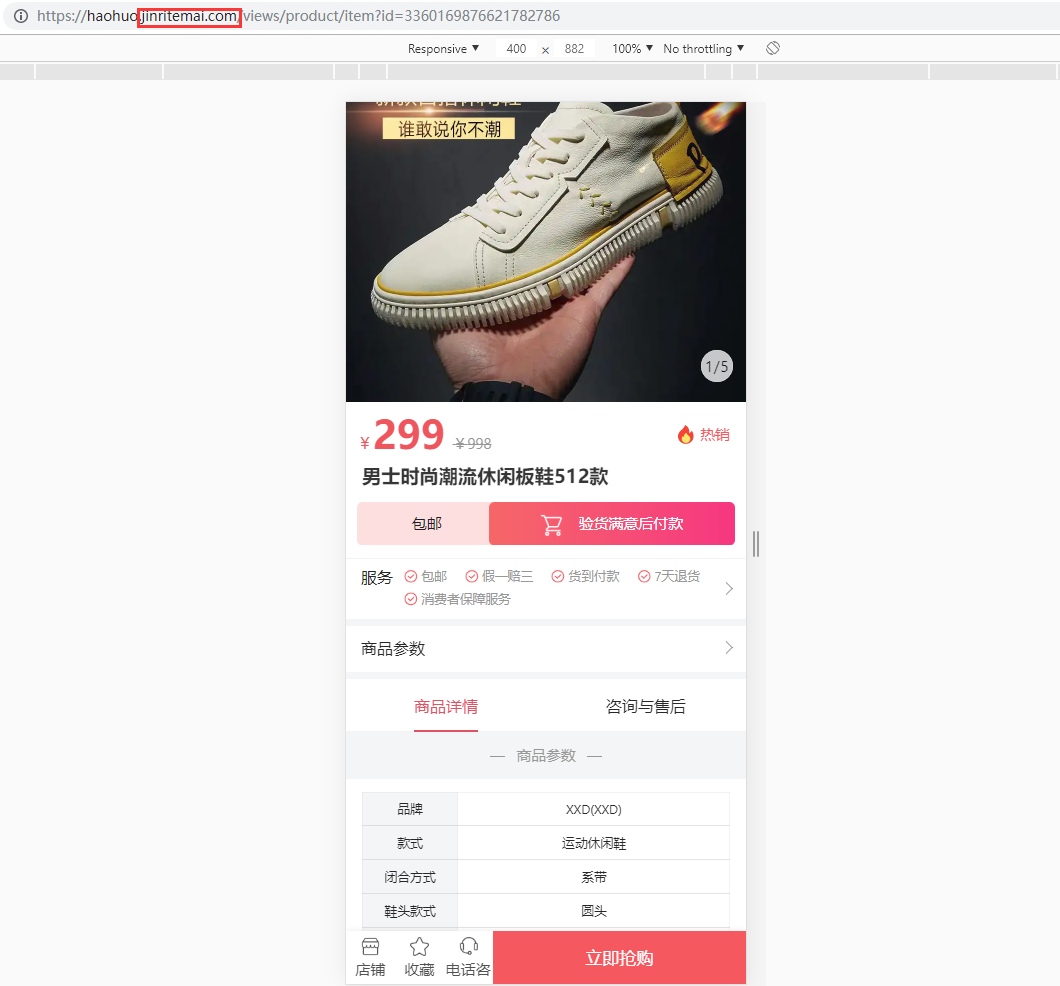Image resolution: width=1060 pixels, height=986 pixels.
Task: Click the viewport resize handle on right edge
Action: tap(756, 544)
